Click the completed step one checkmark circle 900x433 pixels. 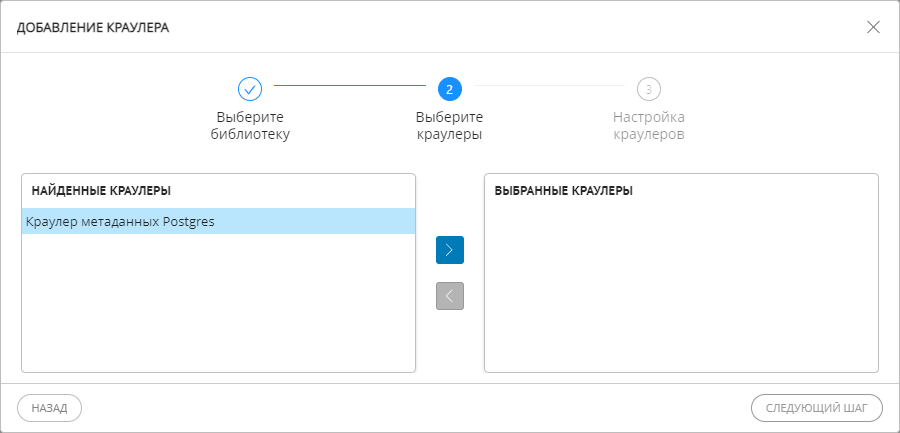250,89
